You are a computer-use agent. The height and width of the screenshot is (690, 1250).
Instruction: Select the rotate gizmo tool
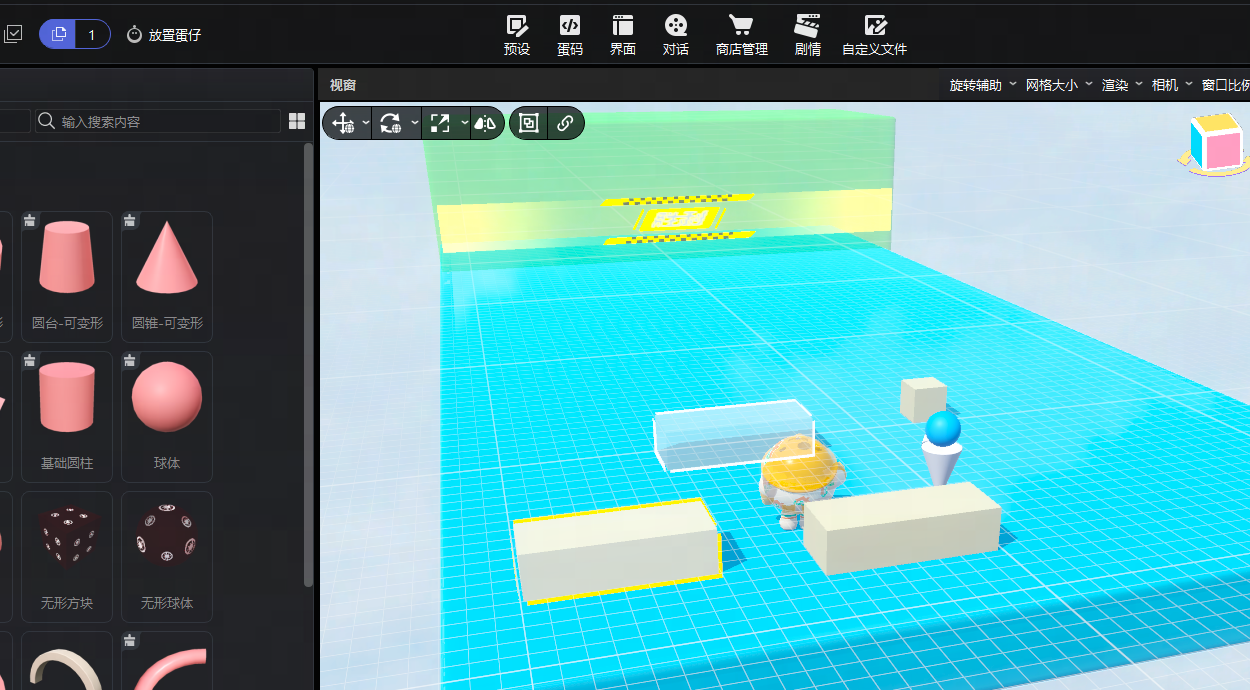tap(390, 123)
